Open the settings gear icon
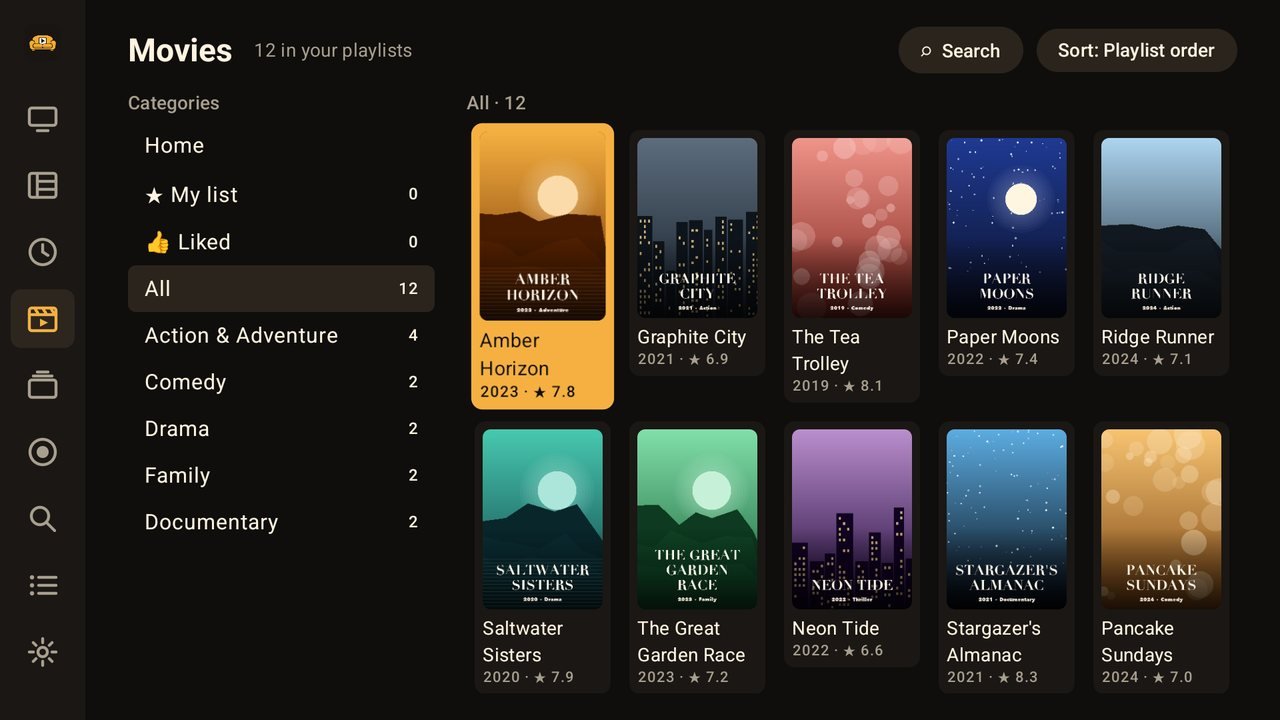The width and height of the screenshot is (1280, 720). pyautogui.click(x=42, y=652)
